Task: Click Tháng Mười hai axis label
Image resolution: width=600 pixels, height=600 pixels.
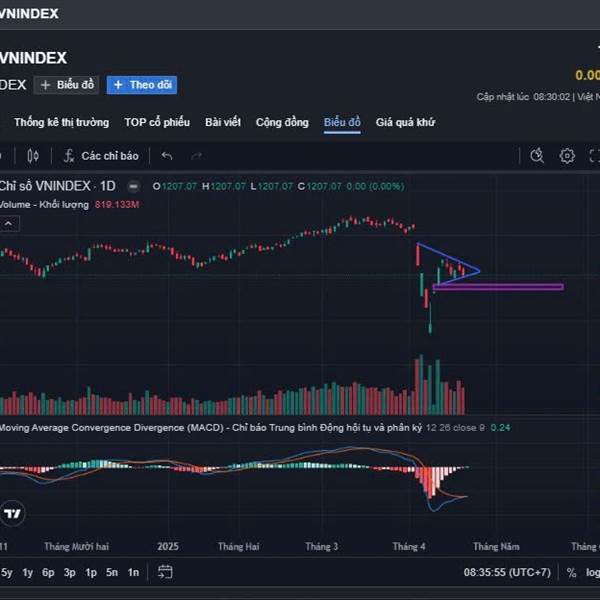Action: [x=77, y=546]
